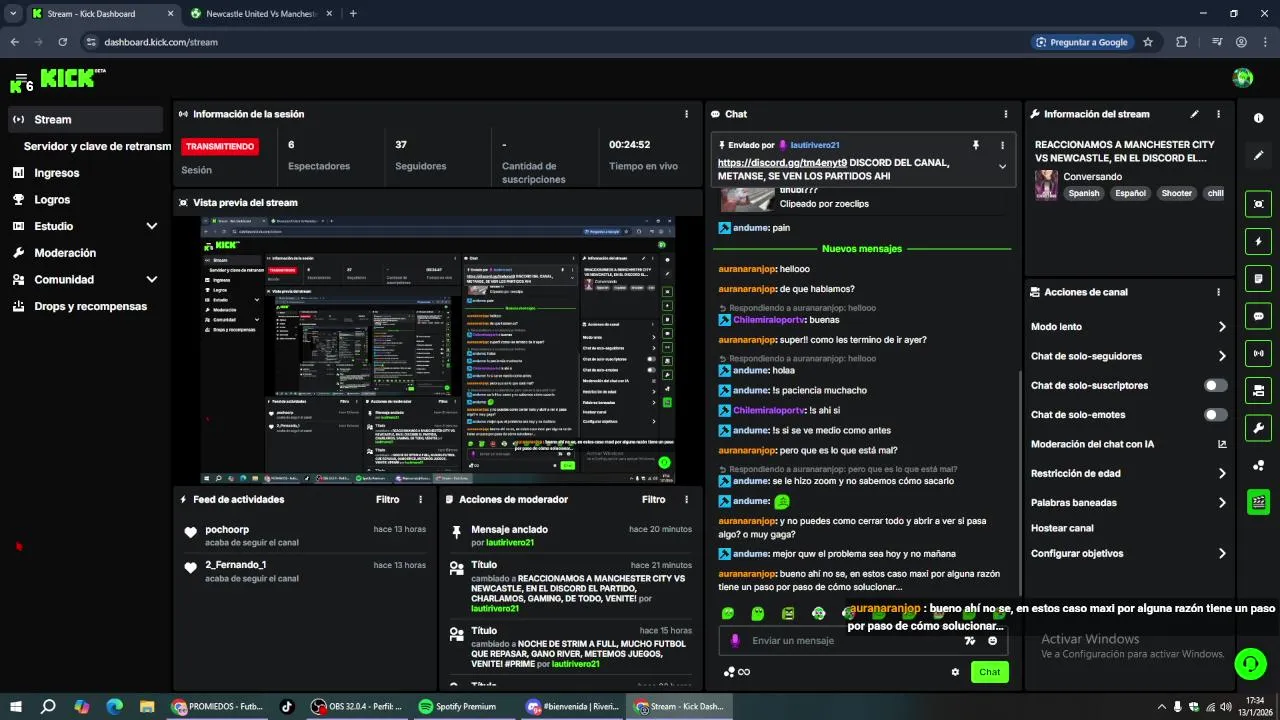This screenshot has height=720, width=1280.
Task: Open the emoji picker in message box
Action: (992, 641)
